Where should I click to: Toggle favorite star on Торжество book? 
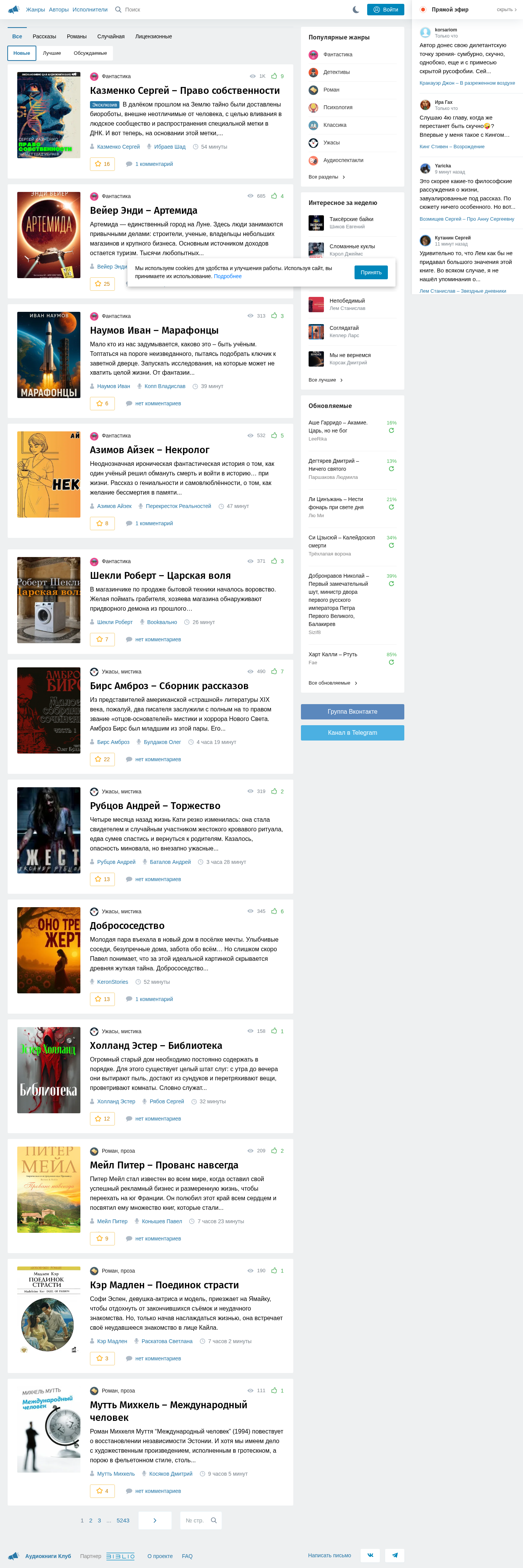click(102, 879)
